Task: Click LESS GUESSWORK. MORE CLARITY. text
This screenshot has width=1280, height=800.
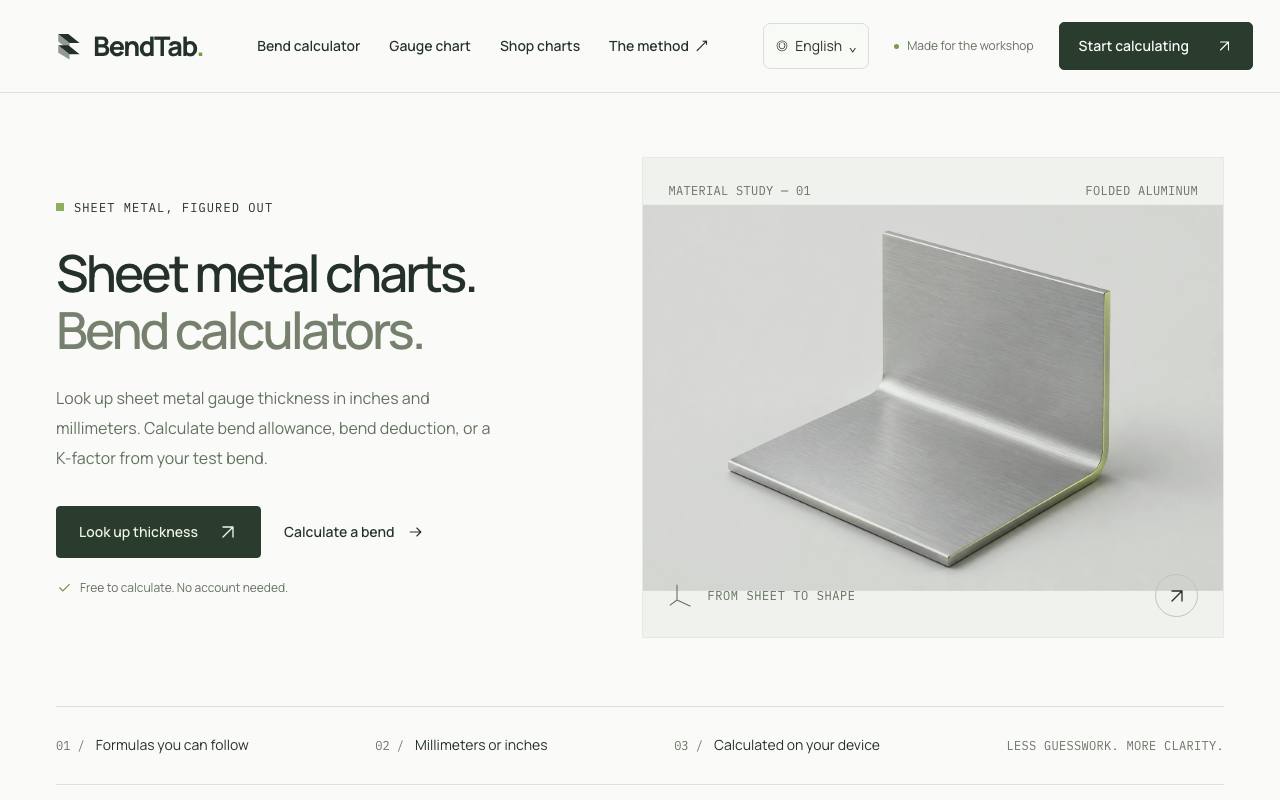Action: tap(1115, 746)
